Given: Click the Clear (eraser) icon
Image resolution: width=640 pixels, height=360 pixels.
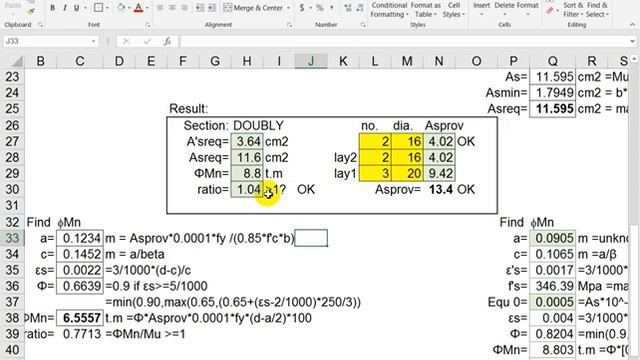Looking at the screenshot, I should point(550,10).
